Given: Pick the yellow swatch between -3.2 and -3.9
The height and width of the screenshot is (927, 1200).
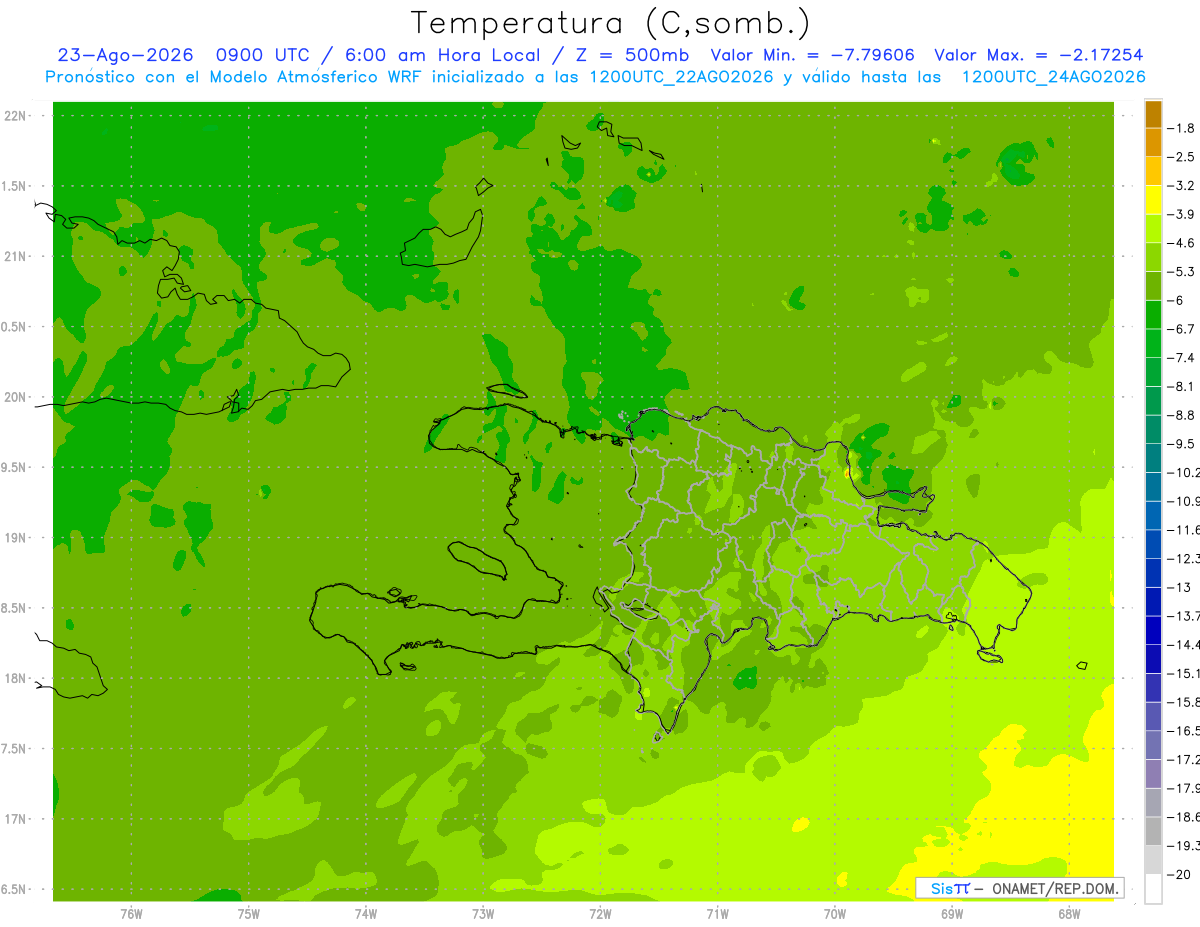Looking at the screenshot, I should pos(1153,200).
